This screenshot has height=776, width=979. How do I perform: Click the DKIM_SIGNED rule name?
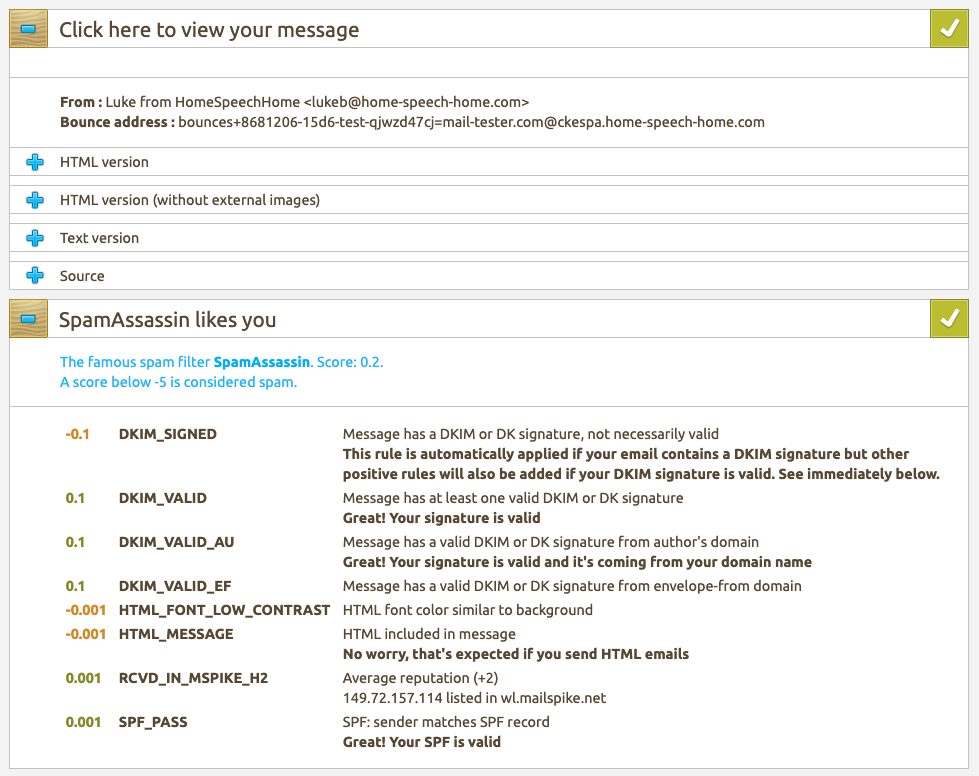[168, 434]
